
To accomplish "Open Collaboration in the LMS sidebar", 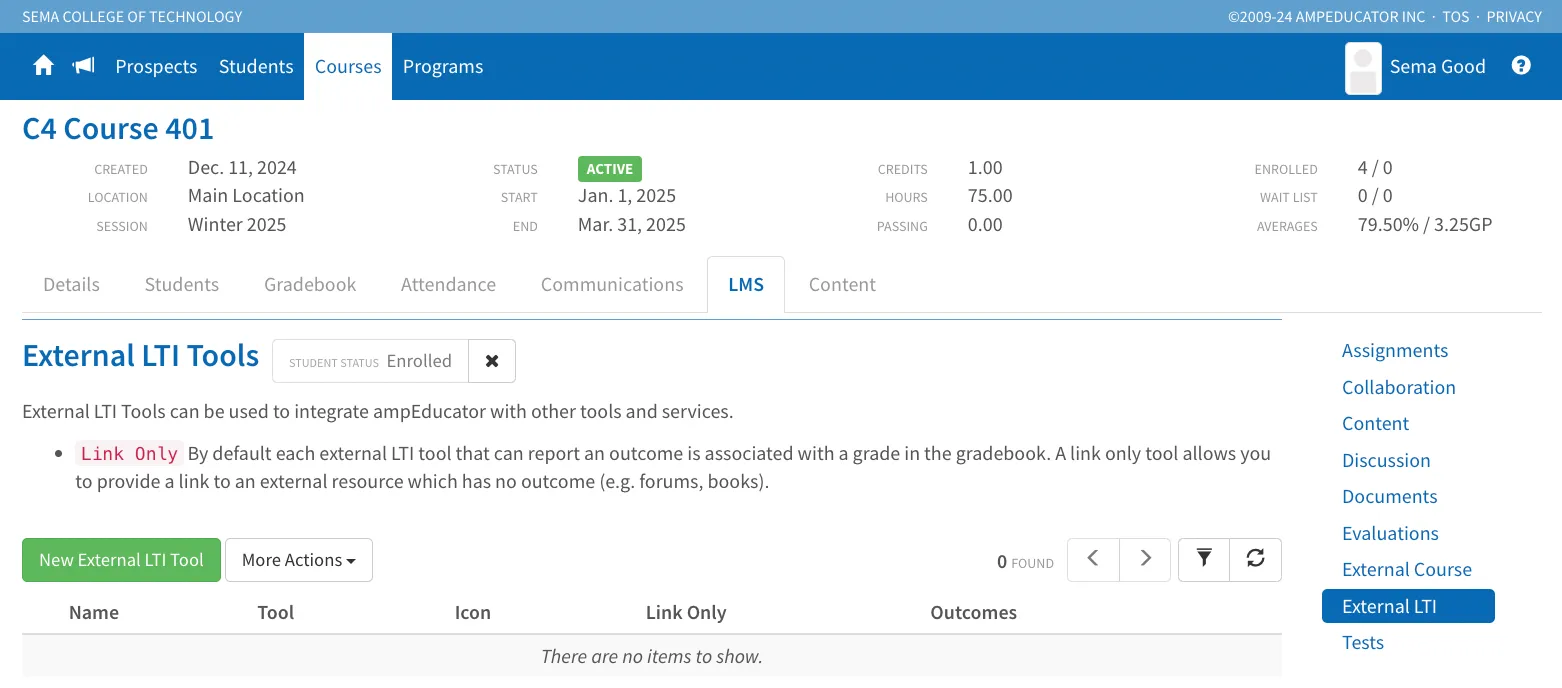I will click(1399, 387).
